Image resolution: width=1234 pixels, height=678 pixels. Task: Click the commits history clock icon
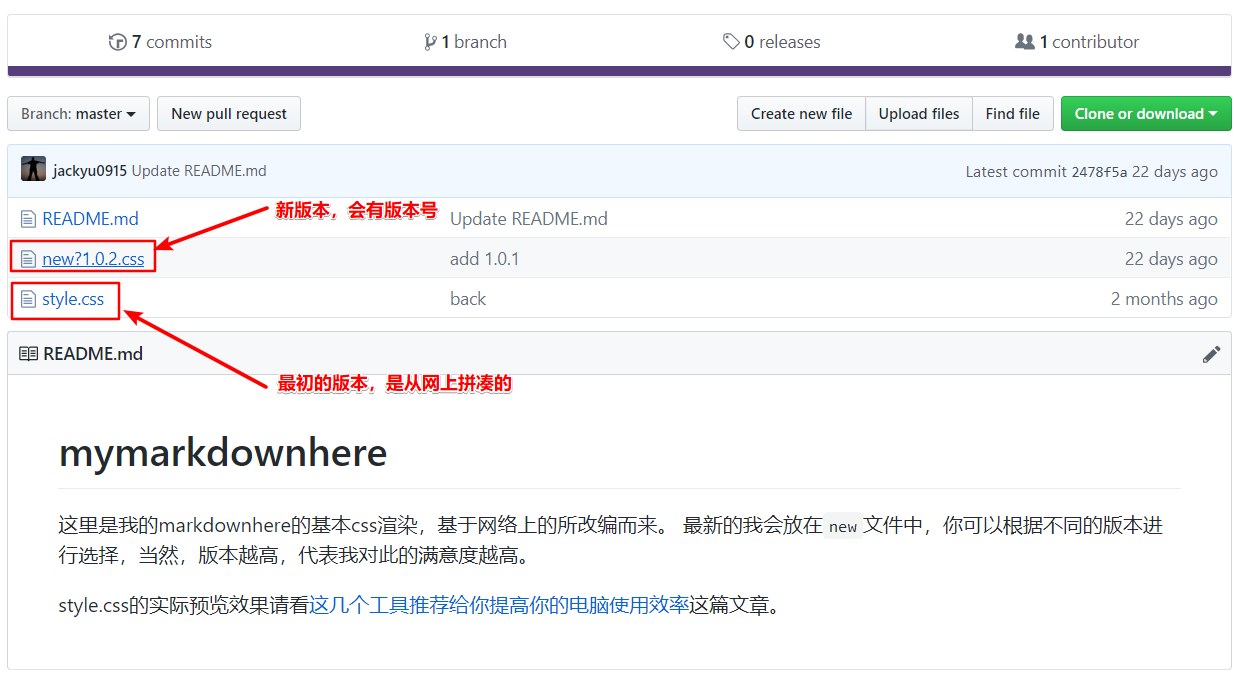[118, 42]
